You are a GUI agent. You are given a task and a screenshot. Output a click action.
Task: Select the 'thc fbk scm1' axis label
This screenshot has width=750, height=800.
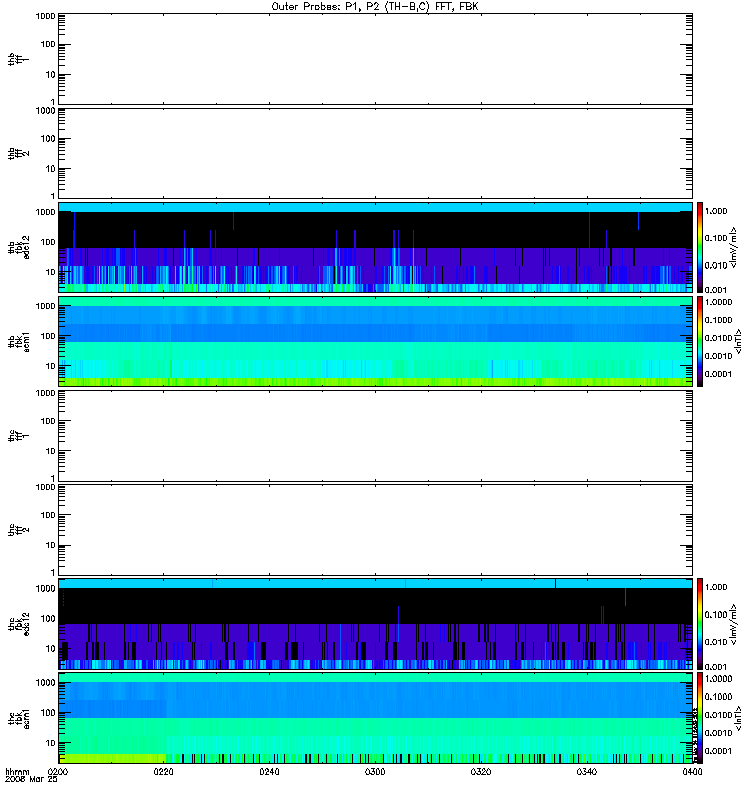[x=19, y=718]
